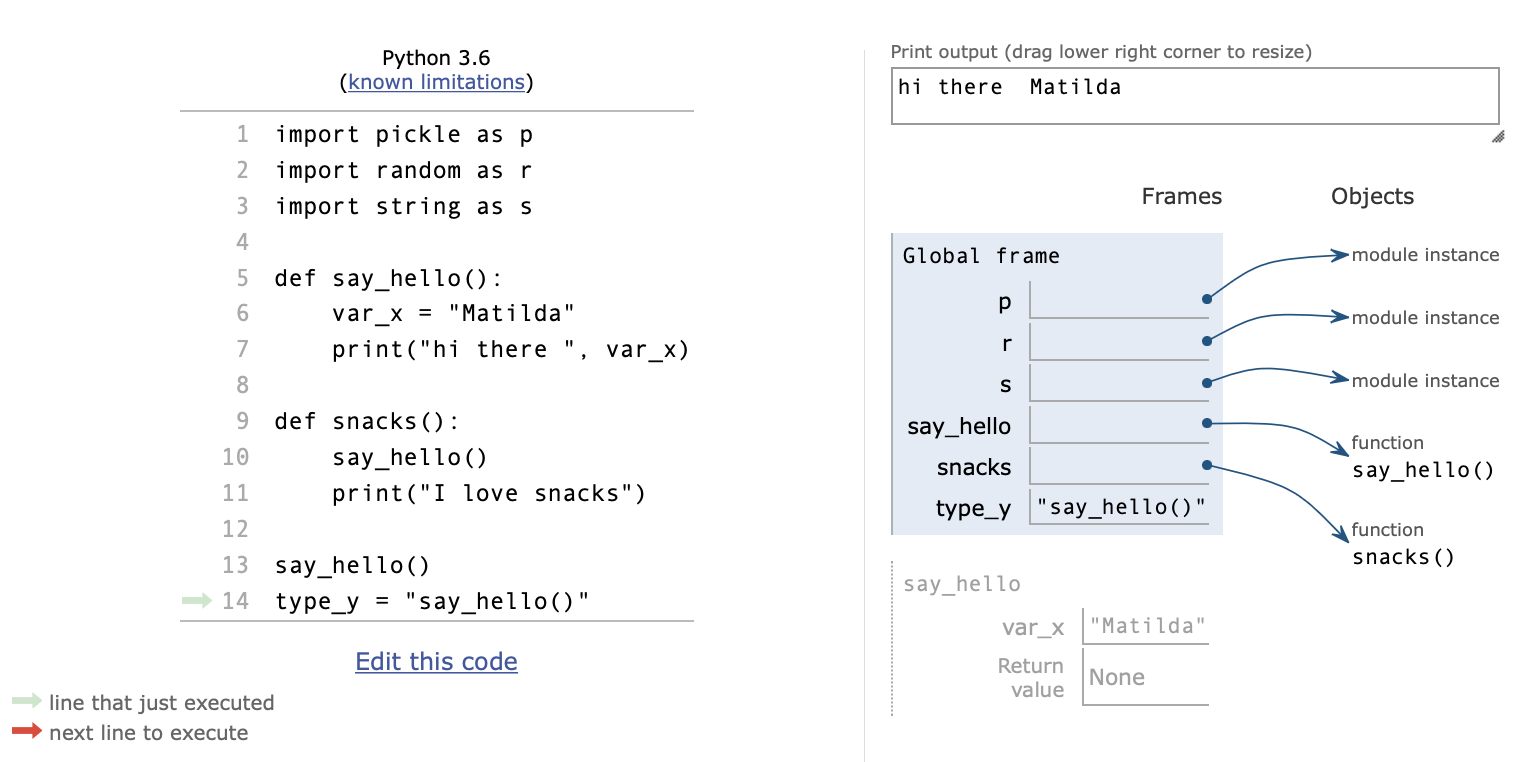
Task: Click the green arrow beside line 14
Action: [x=198, y=601]
